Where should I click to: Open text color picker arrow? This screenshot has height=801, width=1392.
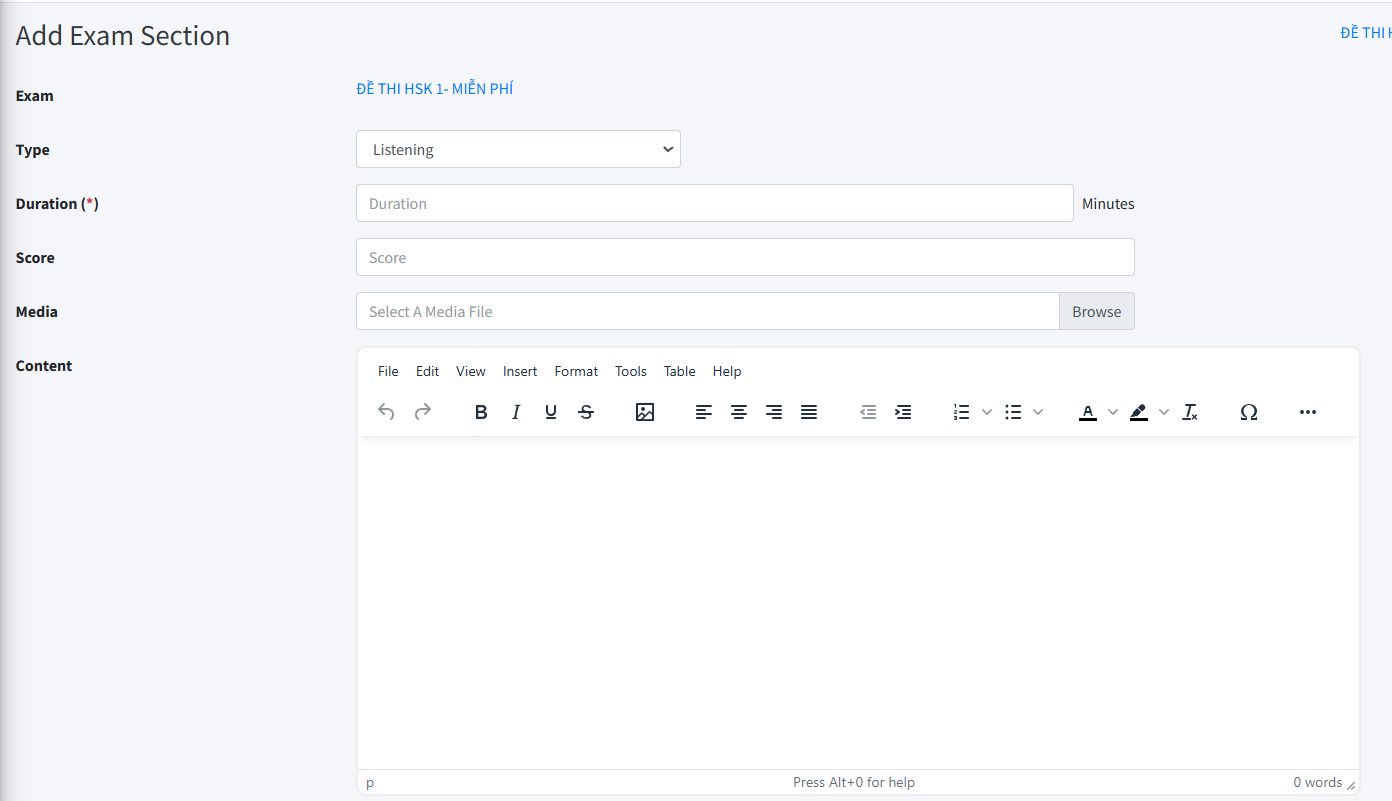[x=1113, y=412]
